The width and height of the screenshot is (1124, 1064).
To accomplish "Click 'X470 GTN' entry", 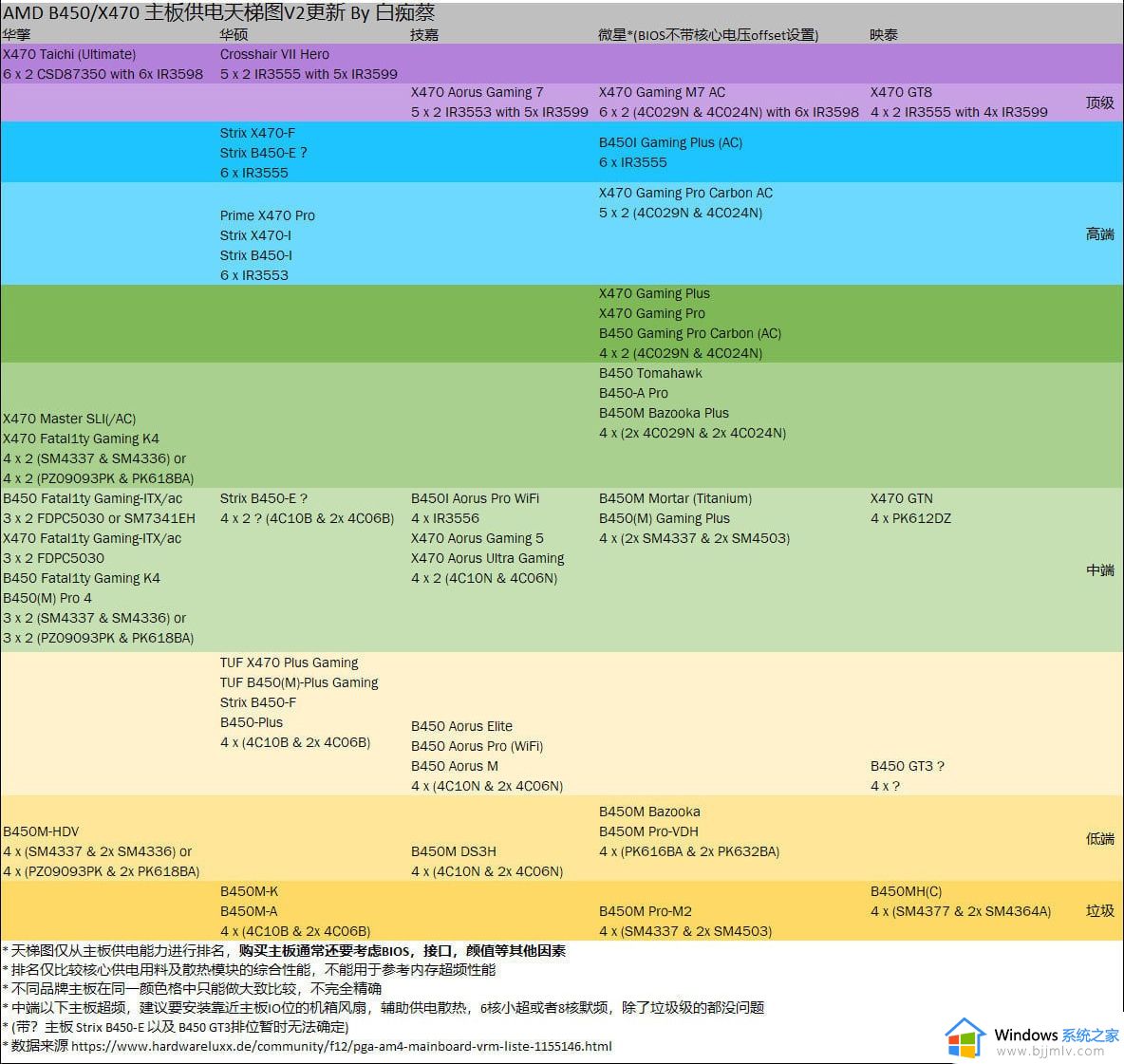I will click(902, 498).
